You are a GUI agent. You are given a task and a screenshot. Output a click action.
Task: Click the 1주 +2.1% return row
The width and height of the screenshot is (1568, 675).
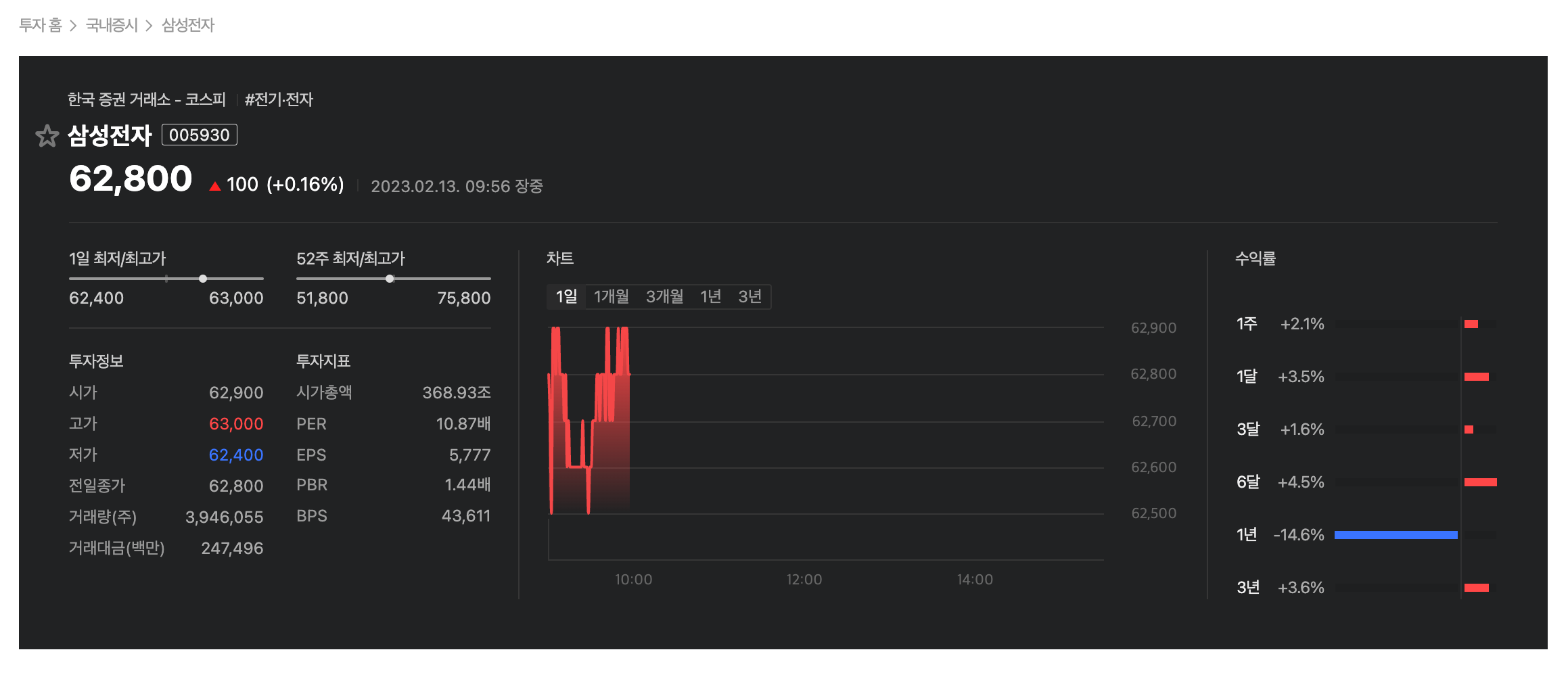point(1366,324)
